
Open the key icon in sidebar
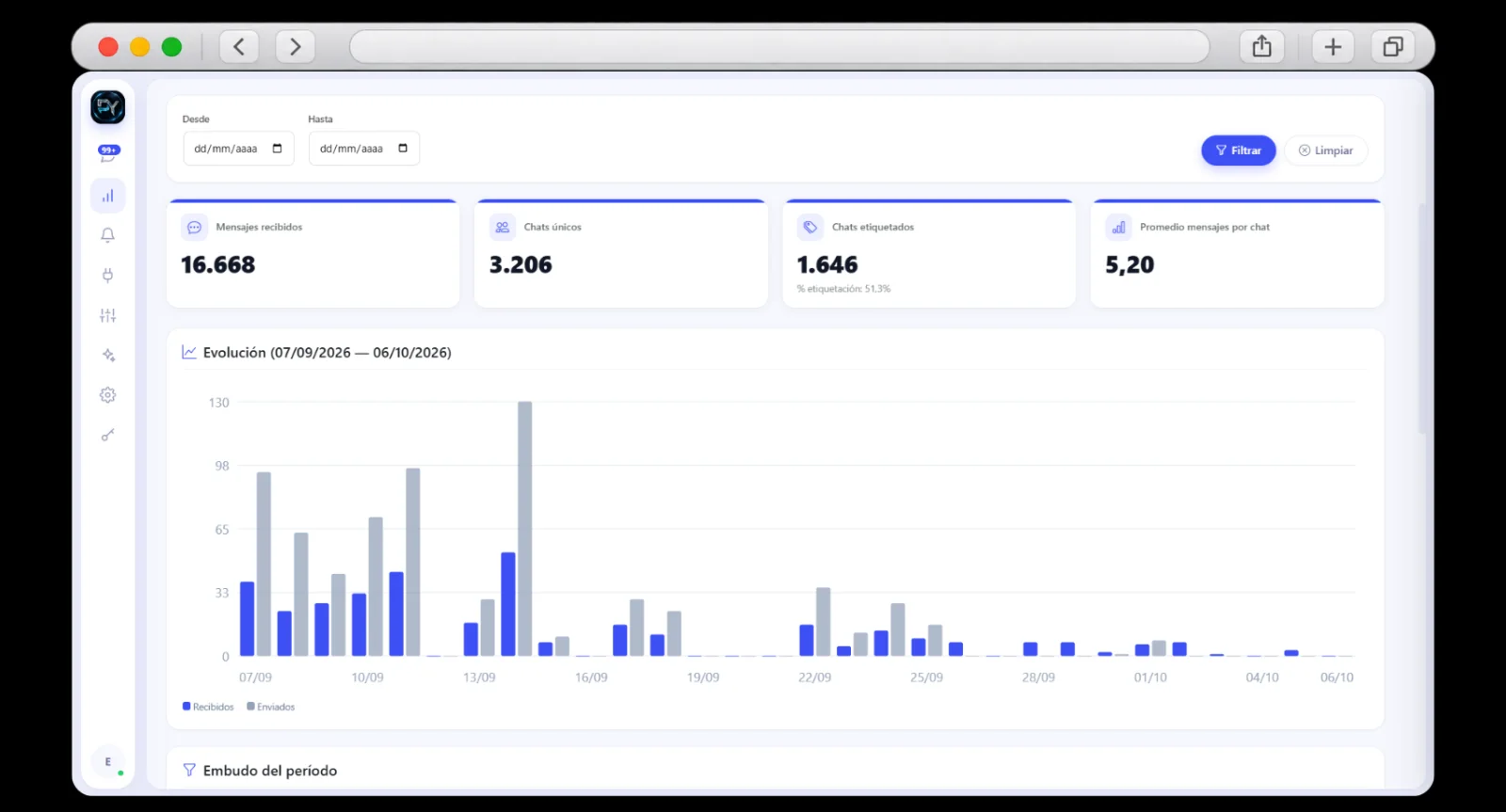tap(108, 435)
